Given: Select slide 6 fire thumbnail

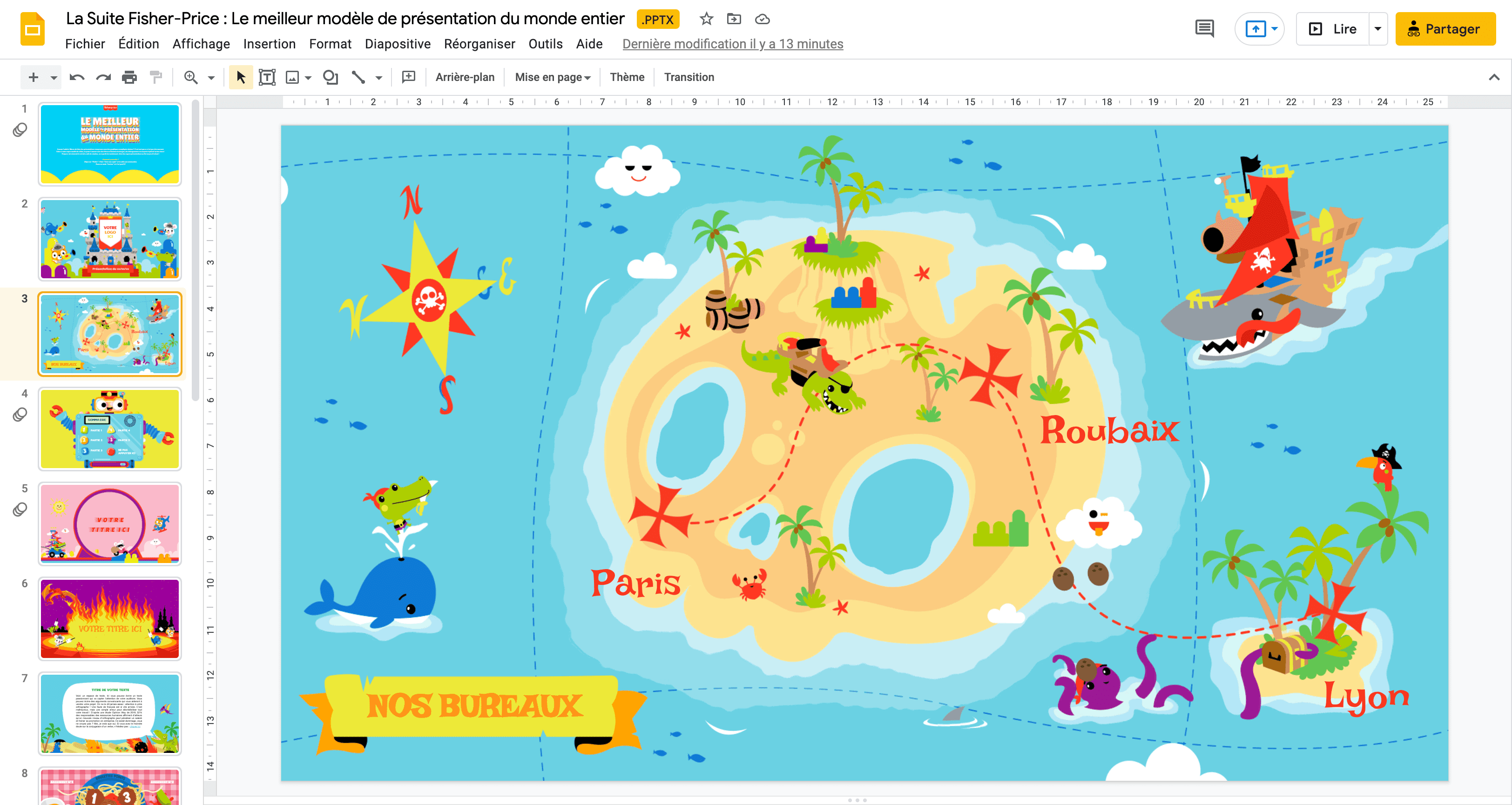Looking at the screenshot, I should click(x=110, y=619).
